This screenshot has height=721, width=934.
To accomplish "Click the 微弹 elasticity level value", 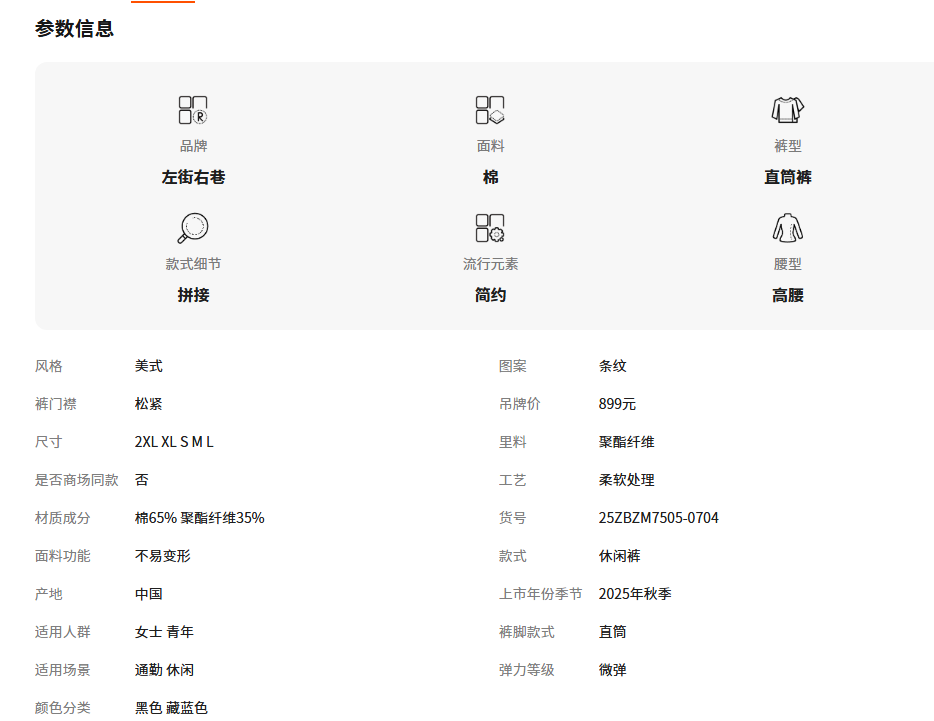I will click(x=612, y=670).
